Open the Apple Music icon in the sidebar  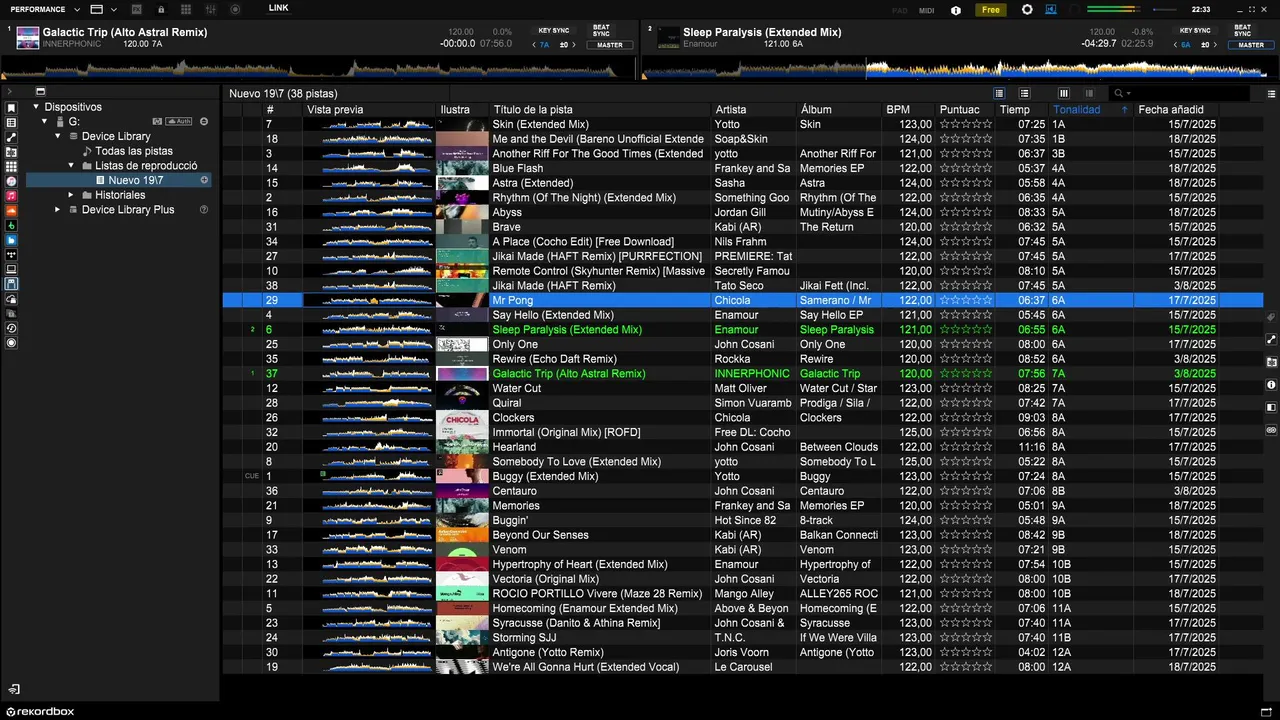11,196
